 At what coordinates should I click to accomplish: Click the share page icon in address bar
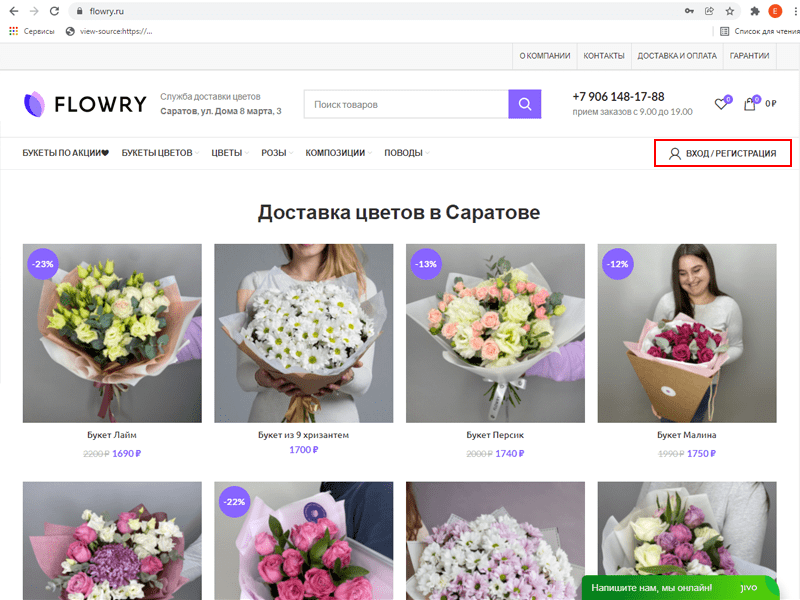point(709,11)
